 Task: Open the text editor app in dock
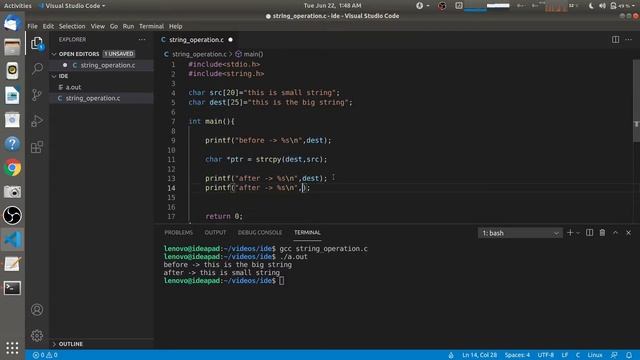(12, 264)
